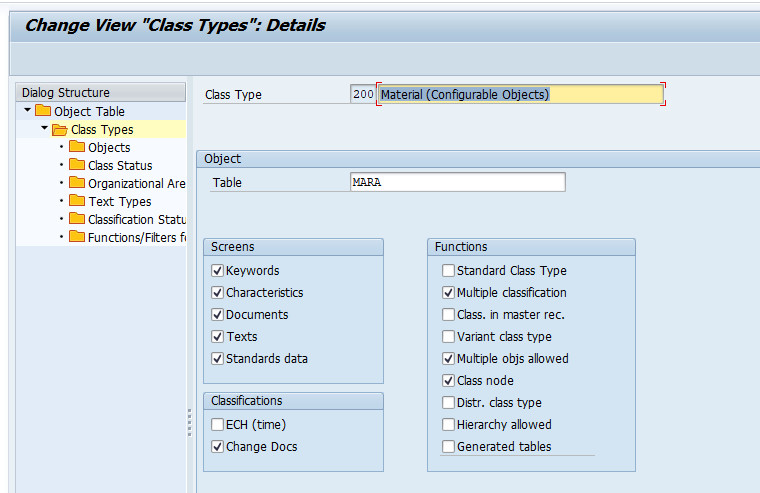
Task: Click the Class Types open folder icon
Action: 60,129
